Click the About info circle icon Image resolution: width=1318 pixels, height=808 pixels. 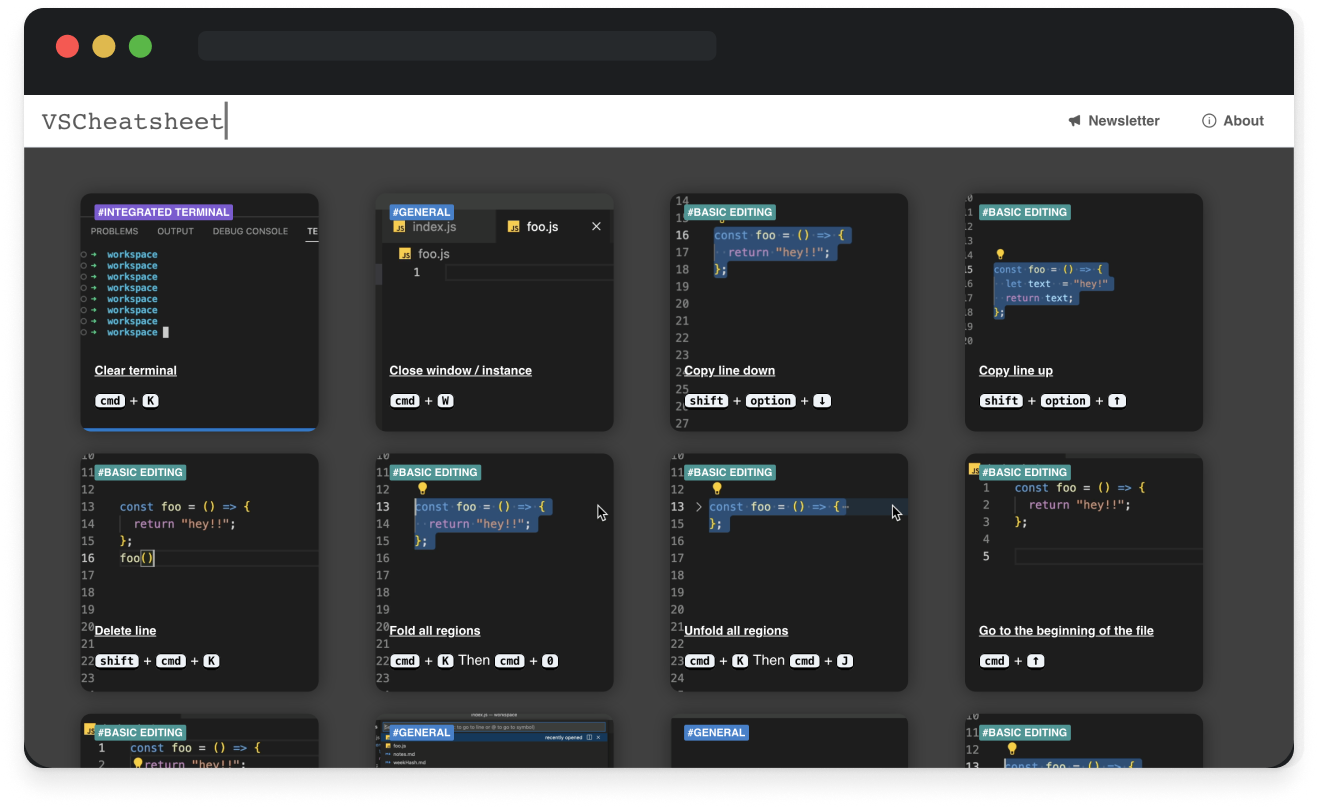[x=1209, y=121]
